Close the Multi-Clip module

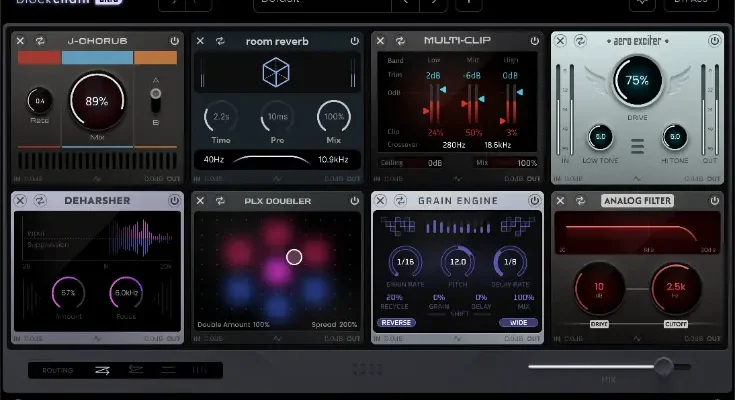pos(380,41)
